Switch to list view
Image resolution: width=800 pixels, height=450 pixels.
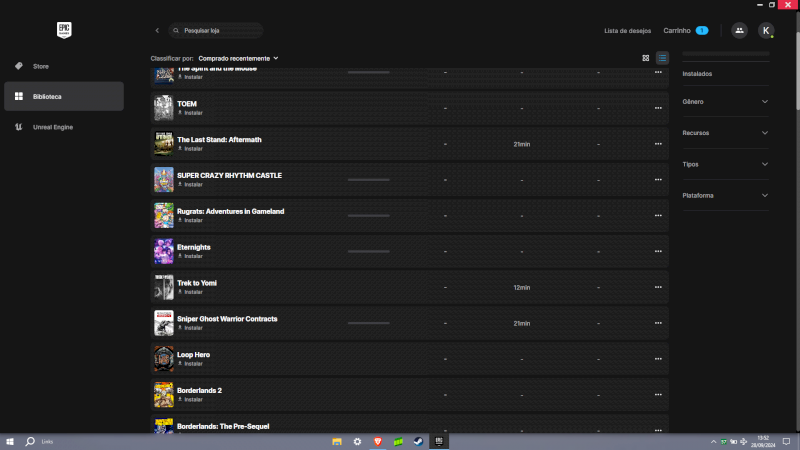(662, 58)
